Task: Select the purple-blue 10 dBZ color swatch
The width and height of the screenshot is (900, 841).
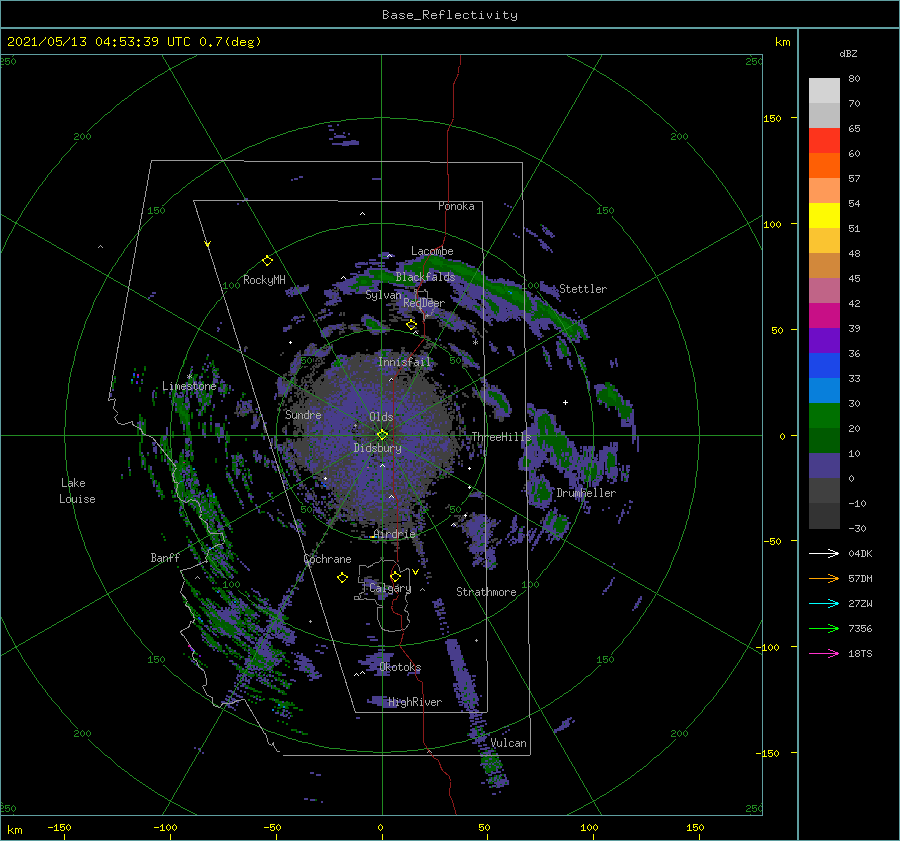Action: [824, 465]
